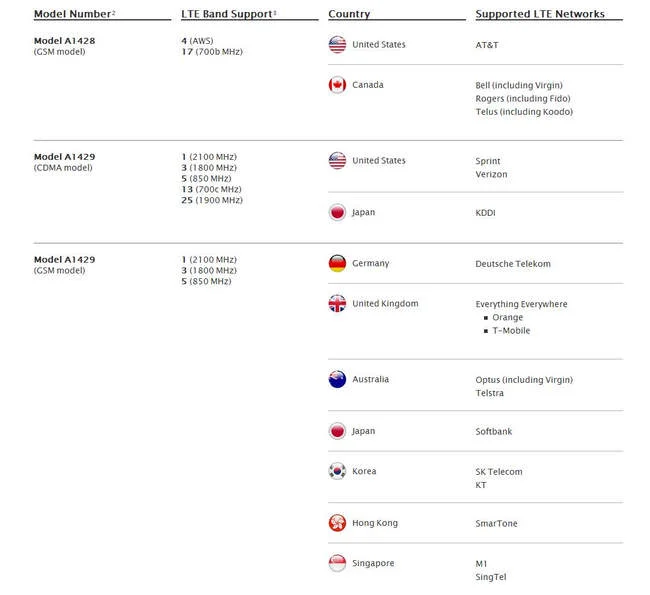Click the Japan flag beside Softbank
650x595 pixels.
(x=337, y=431)
